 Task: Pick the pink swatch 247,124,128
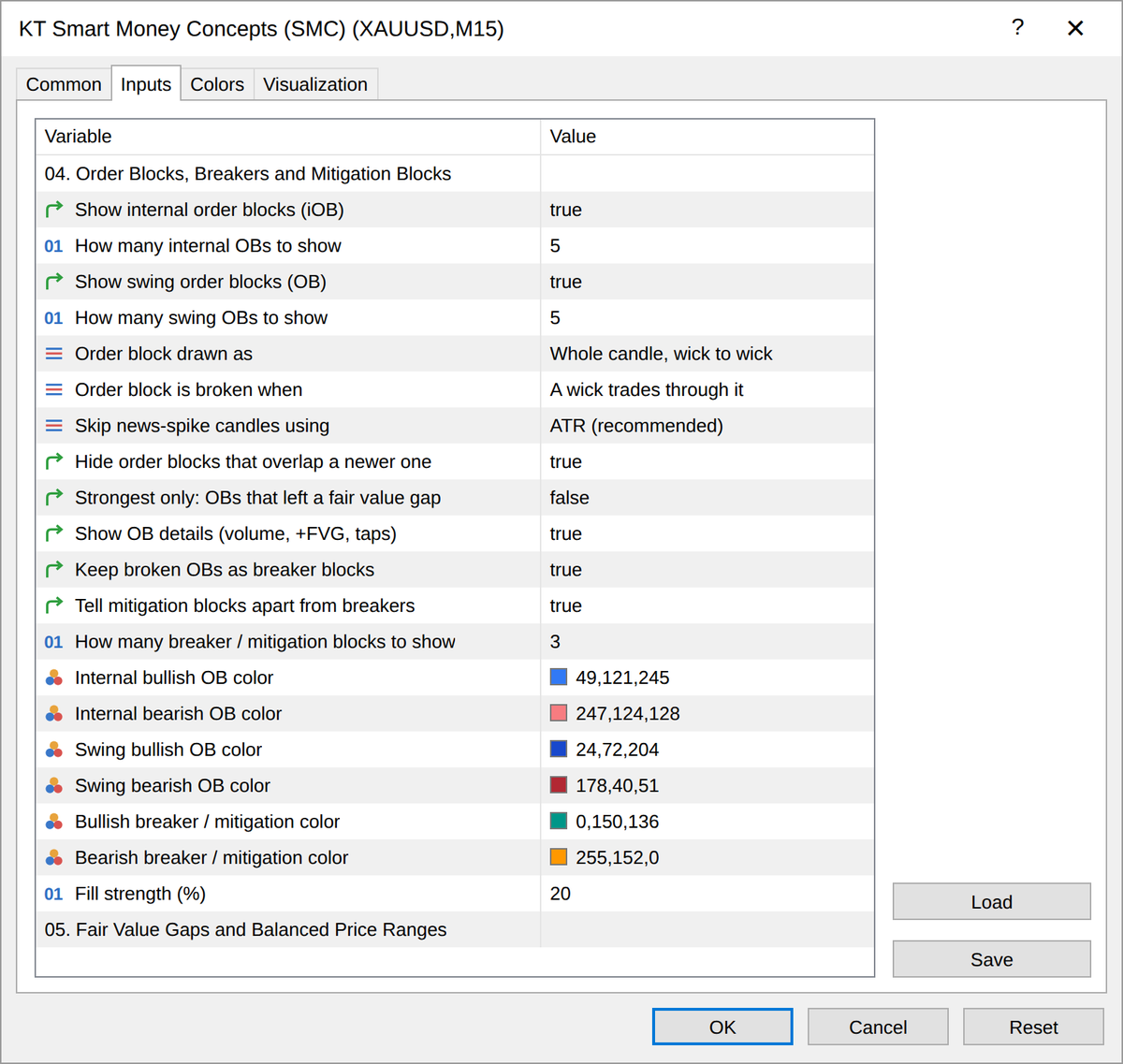559,713
